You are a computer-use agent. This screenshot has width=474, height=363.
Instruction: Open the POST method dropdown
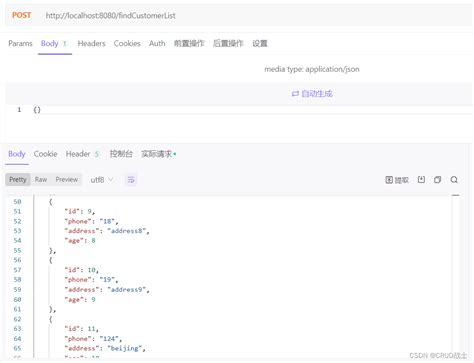[22, 15]
